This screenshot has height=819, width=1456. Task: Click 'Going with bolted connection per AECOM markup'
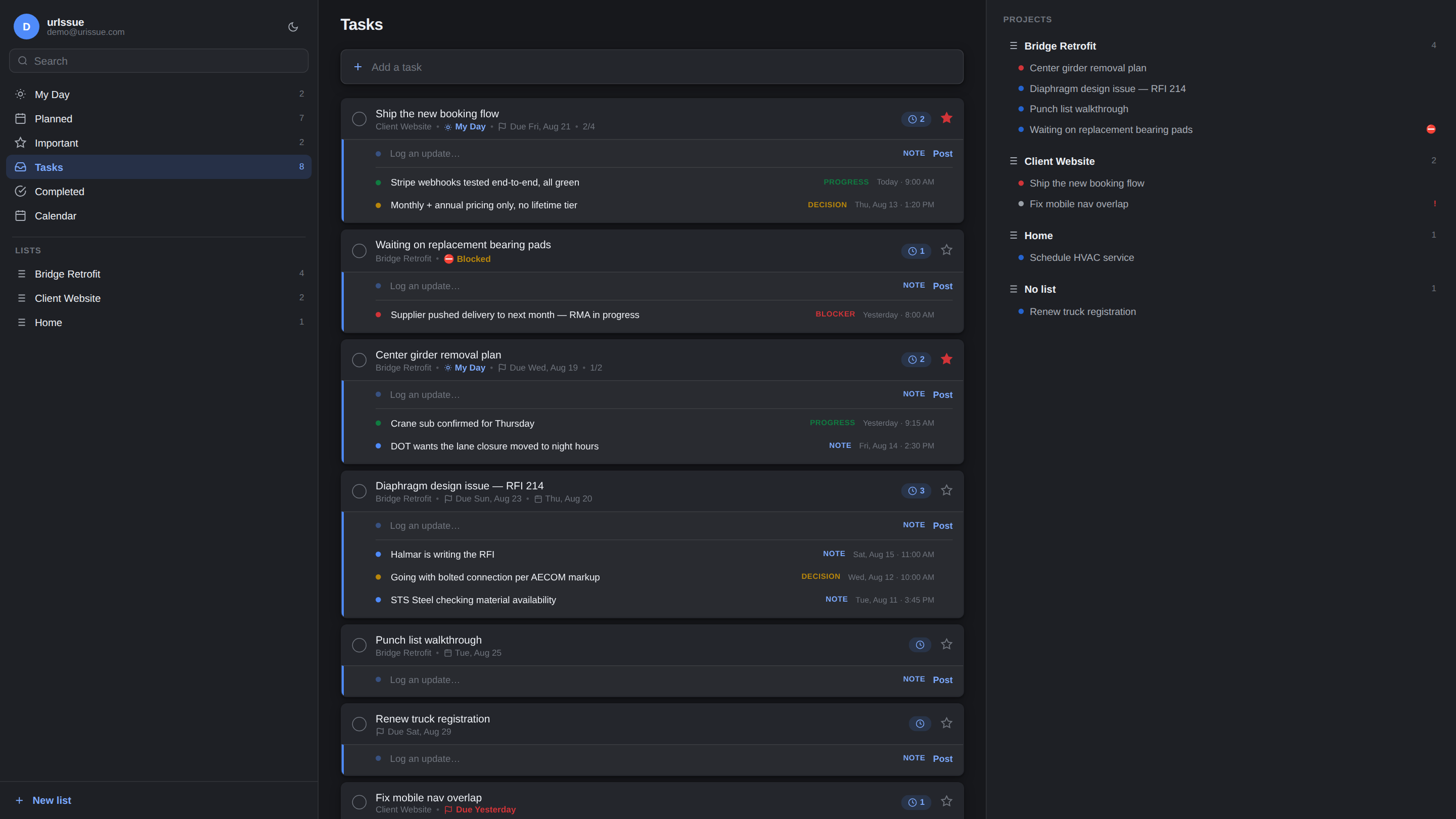pyautogui.click(x=495, y=577)
